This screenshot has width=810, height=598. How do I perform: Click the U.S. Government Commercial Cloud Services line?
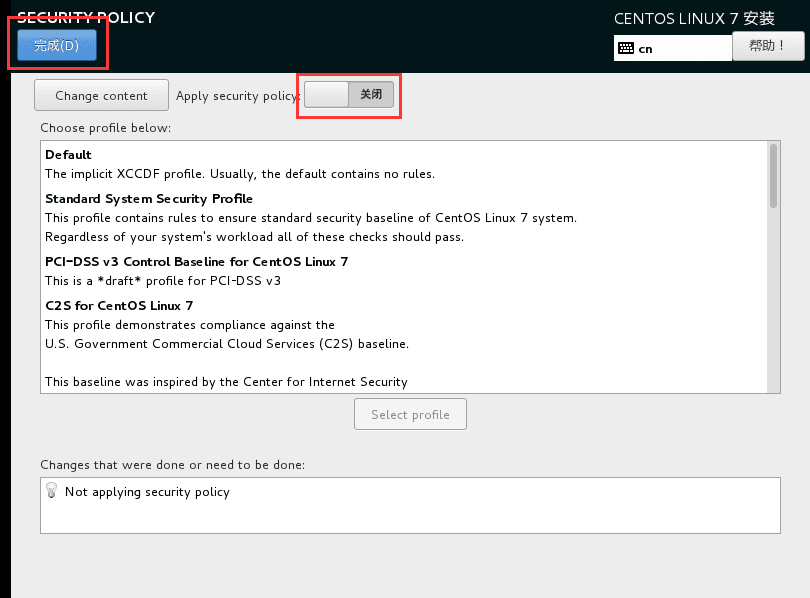point(227,344)
